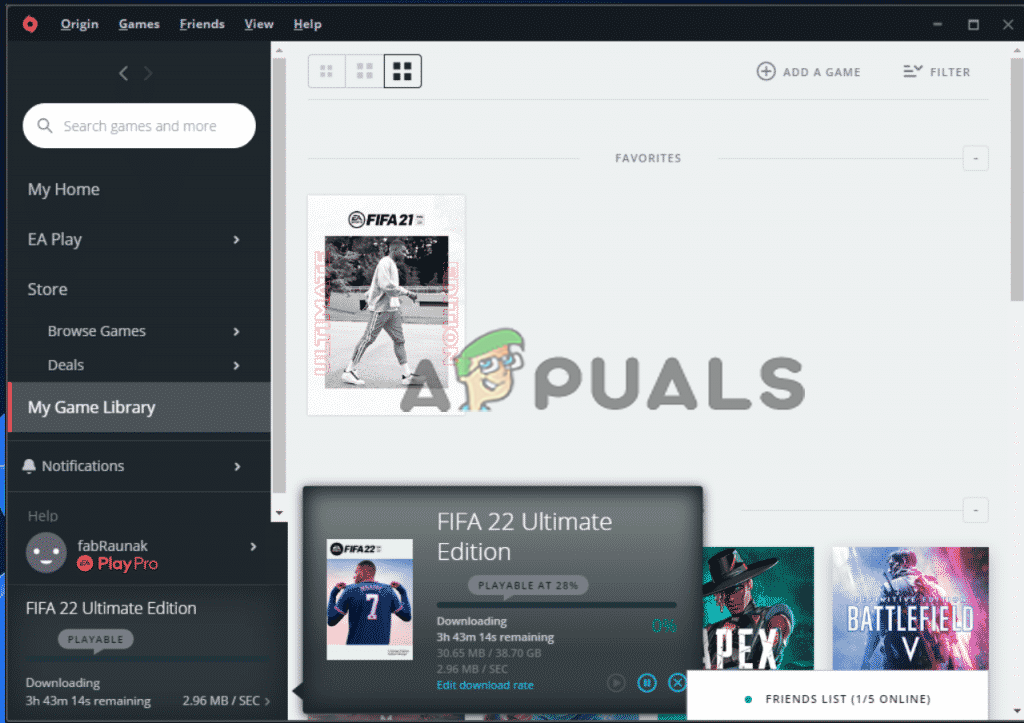This screenshot has width=1024, height=723.
Task: Expand the fabRaunak profile arrow
Action: (x=253, y=546)
